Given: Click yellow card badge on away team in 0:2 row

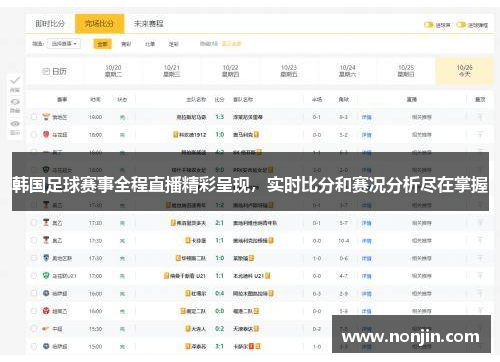Looking at the screenshot, I should coord(256,329).
